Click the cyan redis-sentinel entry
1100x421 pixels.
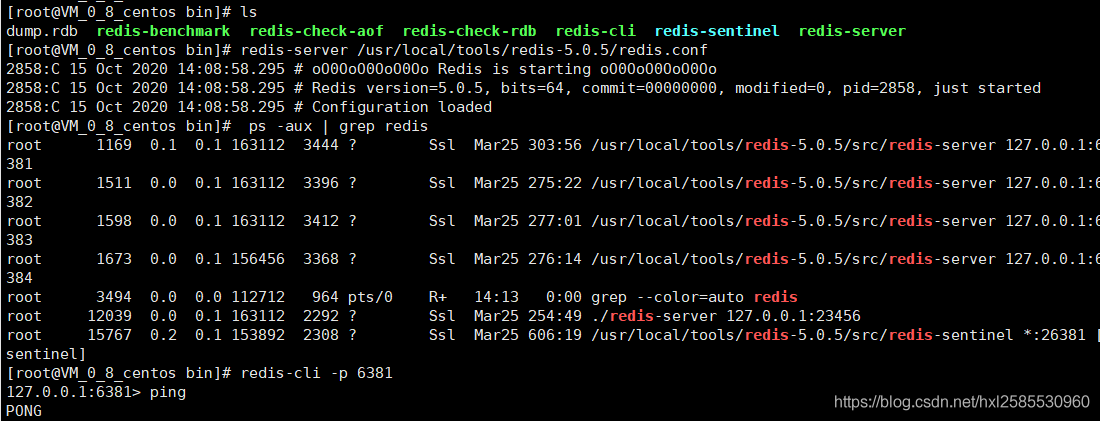coord(716,31)
